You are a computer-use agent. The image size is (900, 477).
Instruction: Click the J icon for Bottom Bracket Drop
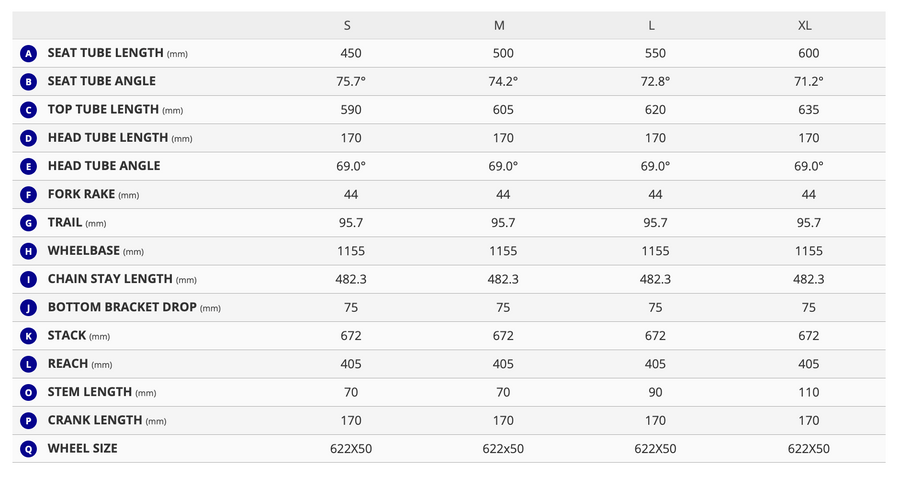(28, 308)
